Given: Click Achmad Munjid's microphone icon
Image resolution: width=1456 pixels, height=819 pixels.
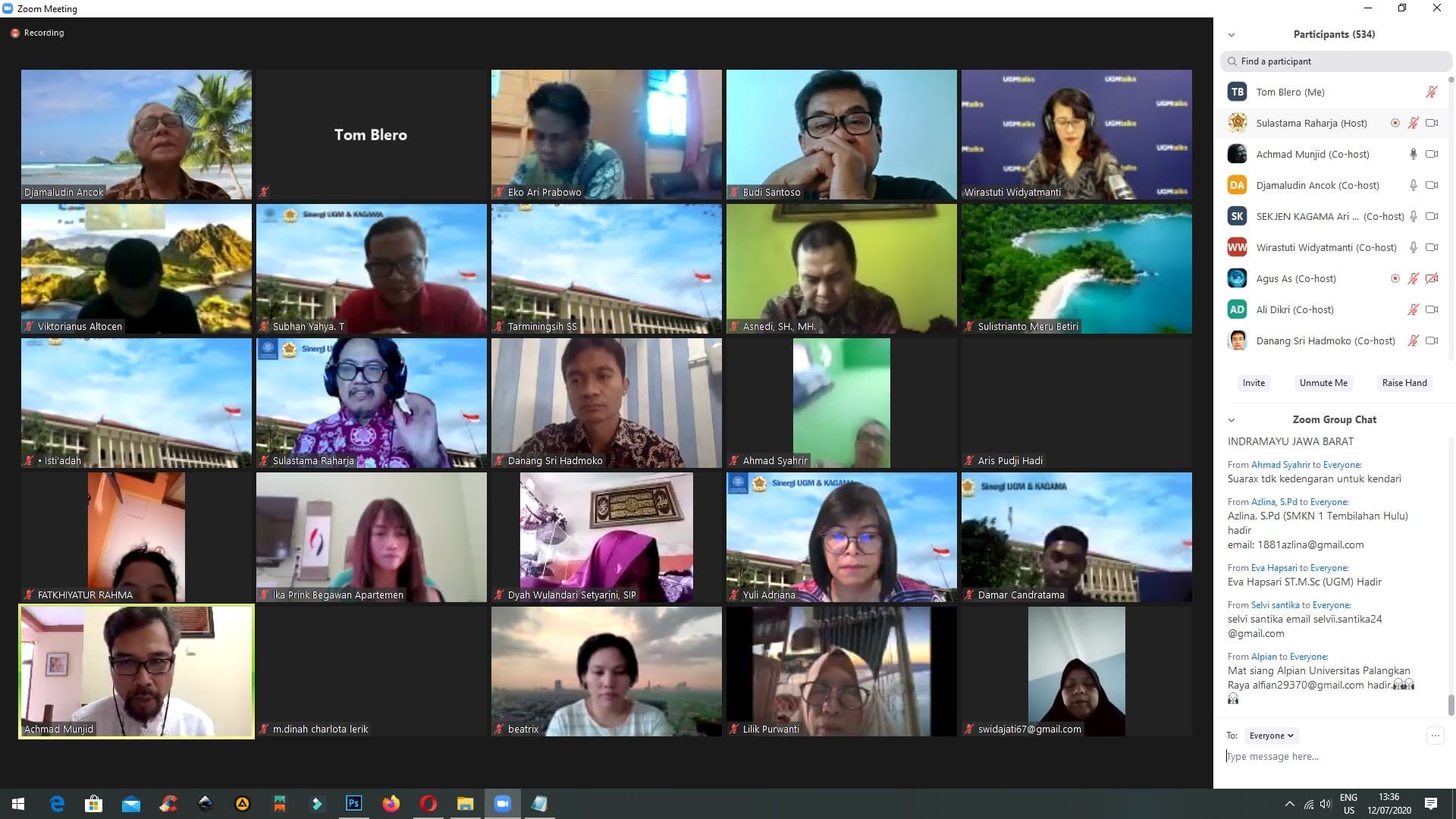Looking at the screenshot, I should (x=1413, y=154).
